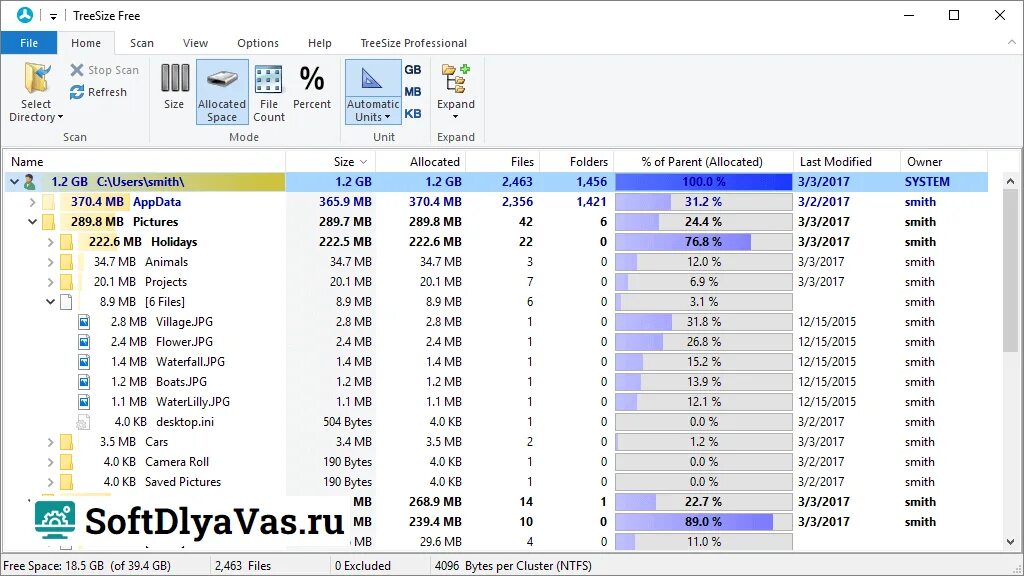Sort by the Size column header

click(331, 161)
